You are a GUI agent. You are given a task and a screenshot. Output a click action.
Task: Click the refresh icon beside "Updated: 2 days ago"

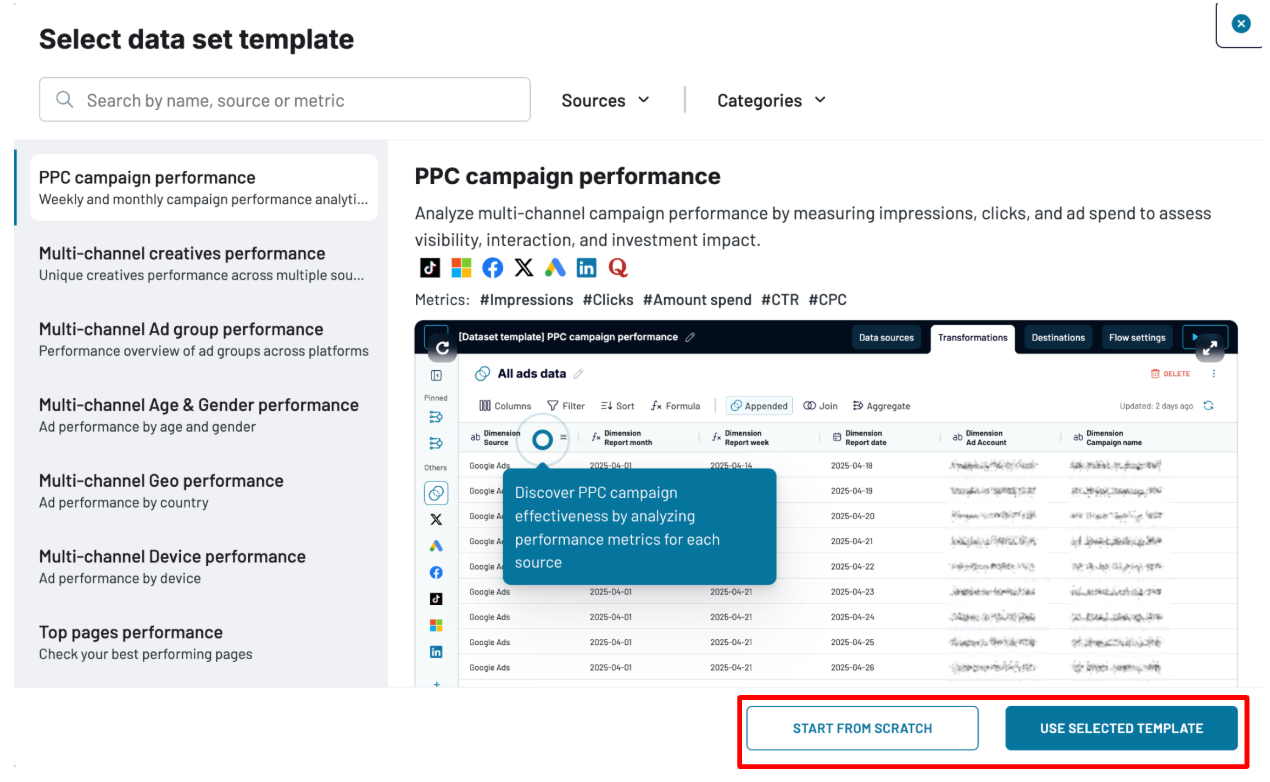click(1209, 406)
